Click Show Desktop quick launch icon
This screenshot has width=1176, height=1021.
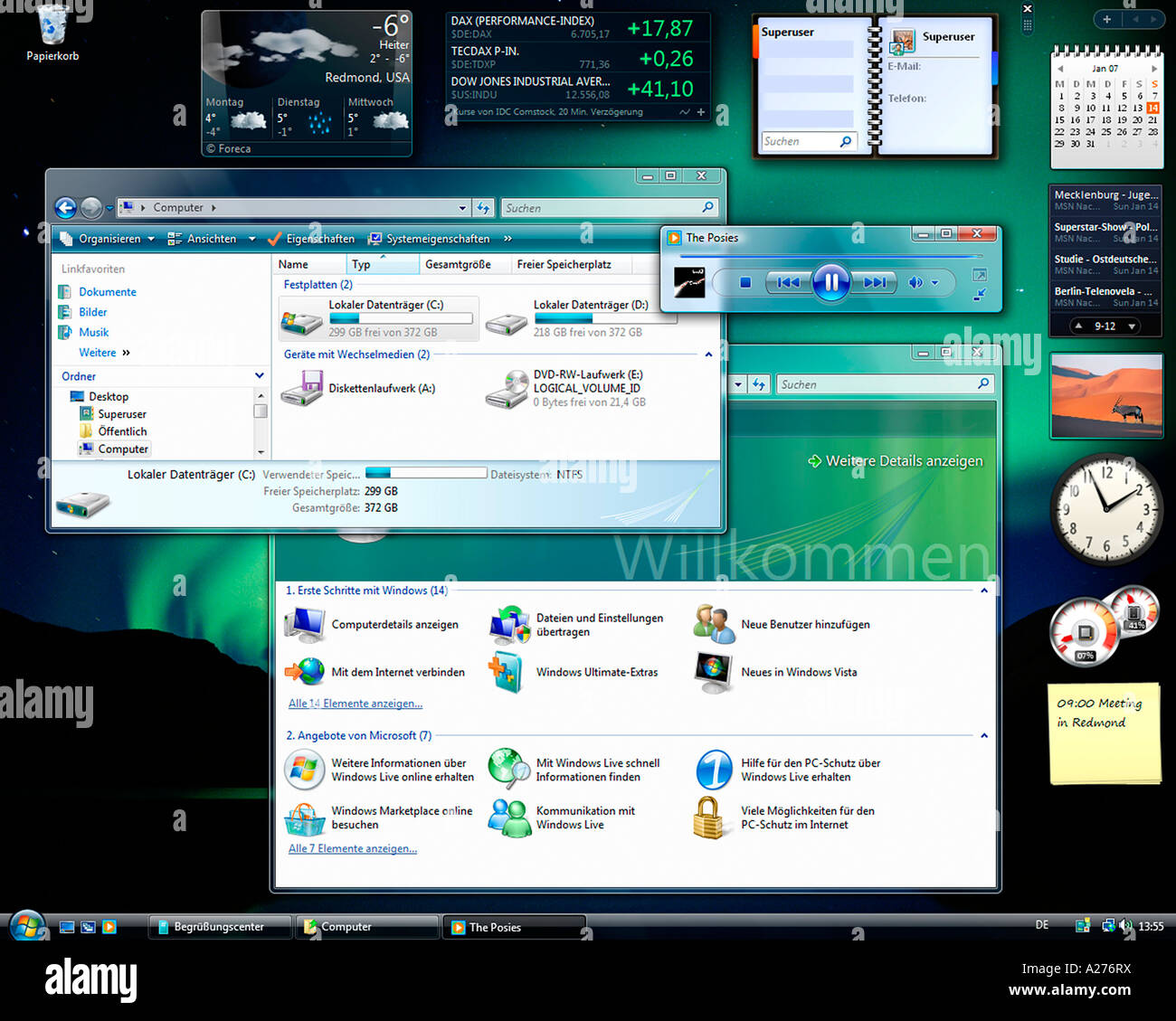[66, 927]
